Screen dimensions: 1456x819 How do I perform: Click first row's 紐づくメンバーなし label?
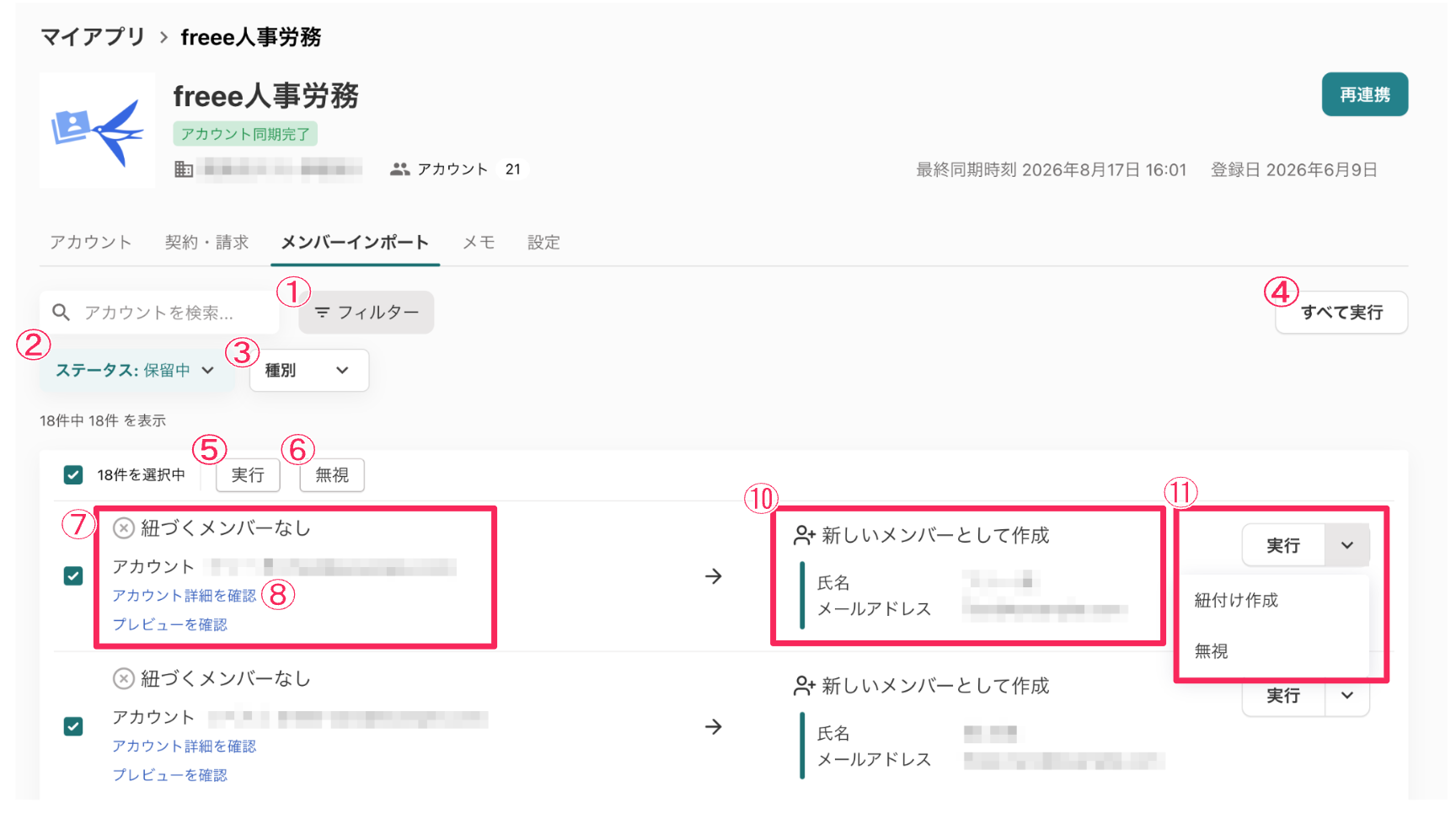coord(226,528)
